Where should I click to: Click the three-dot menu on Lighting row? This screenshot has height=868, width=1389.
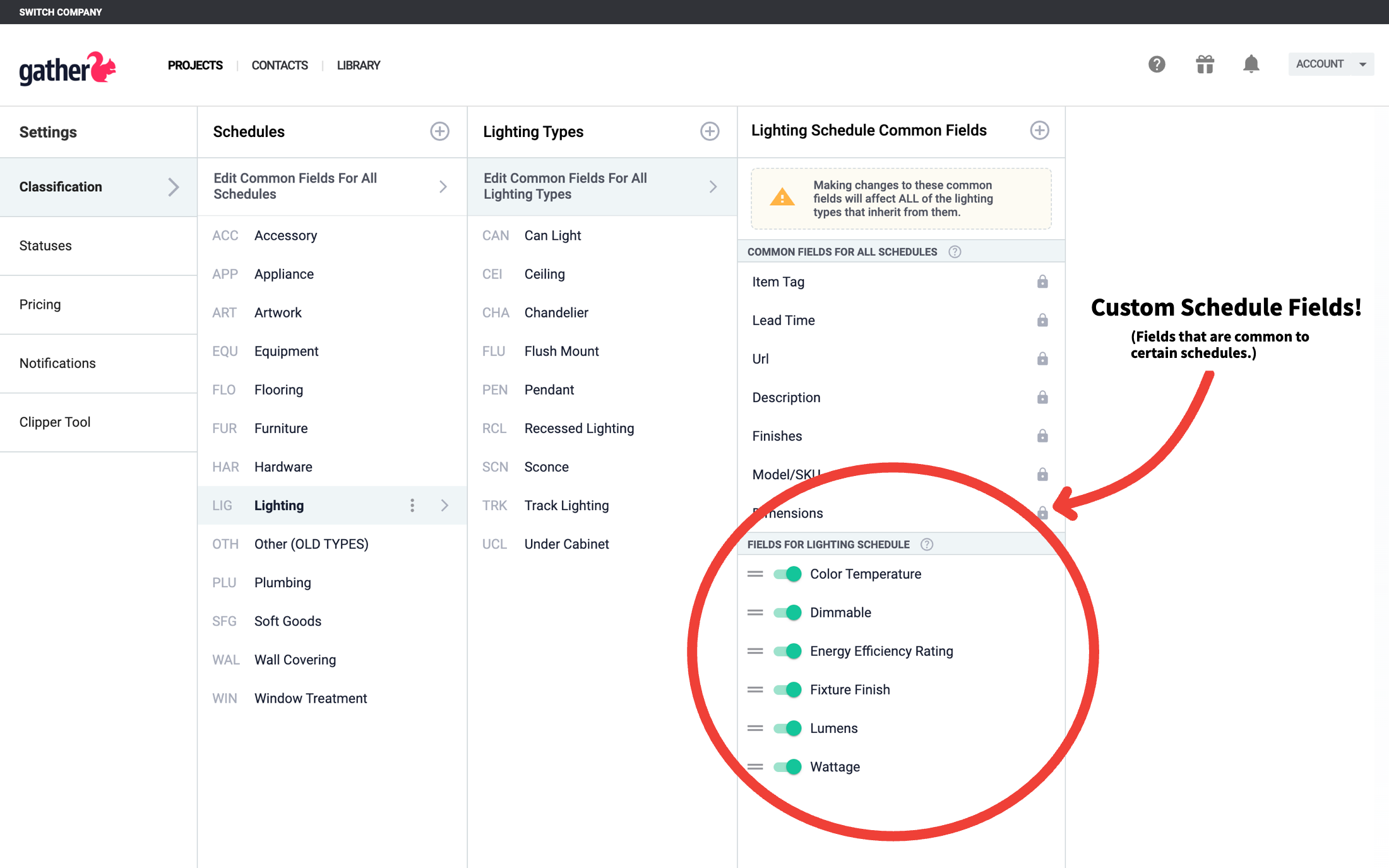pos(412,505)
